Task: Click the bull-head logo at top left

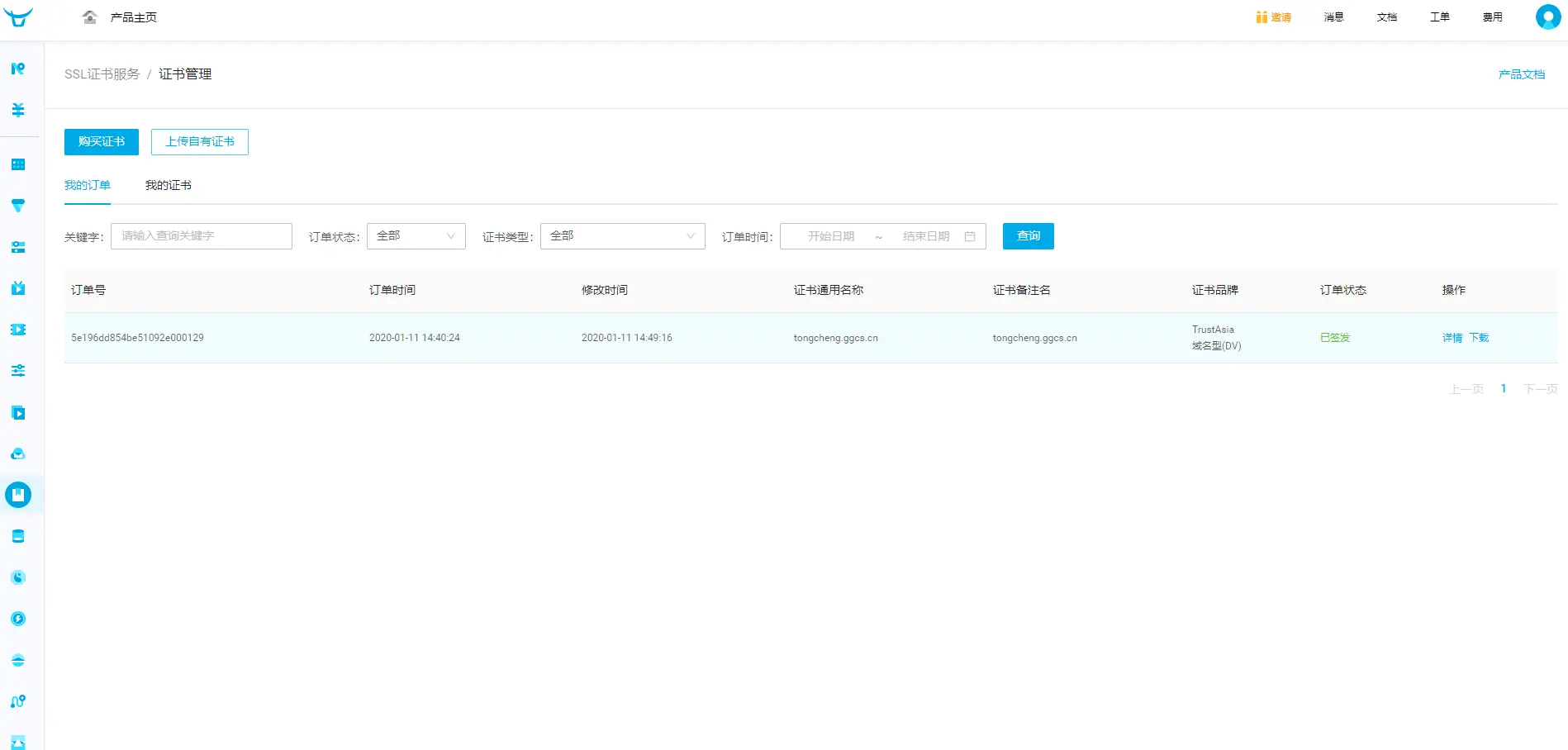Action: [x=18, y=17]
